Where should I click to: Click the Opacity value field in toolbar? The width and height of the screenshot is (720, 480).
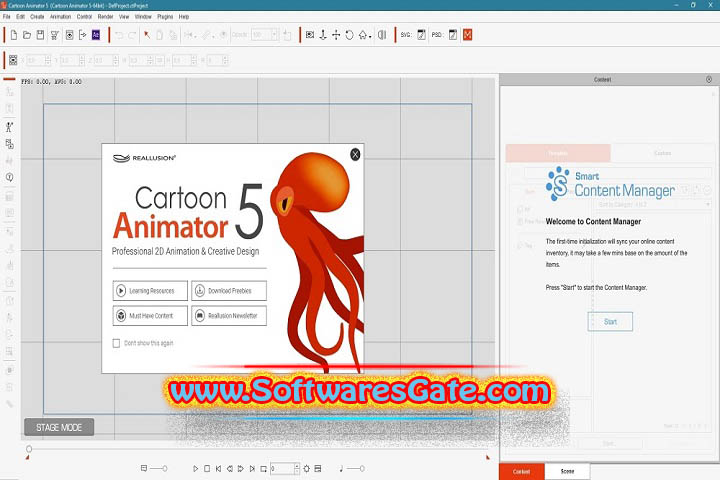coord(261,35)
